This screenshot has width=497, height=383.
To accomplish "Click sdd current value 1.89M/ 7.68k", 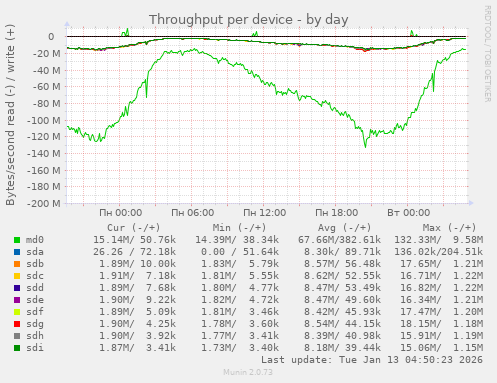I will click(137, 288).
